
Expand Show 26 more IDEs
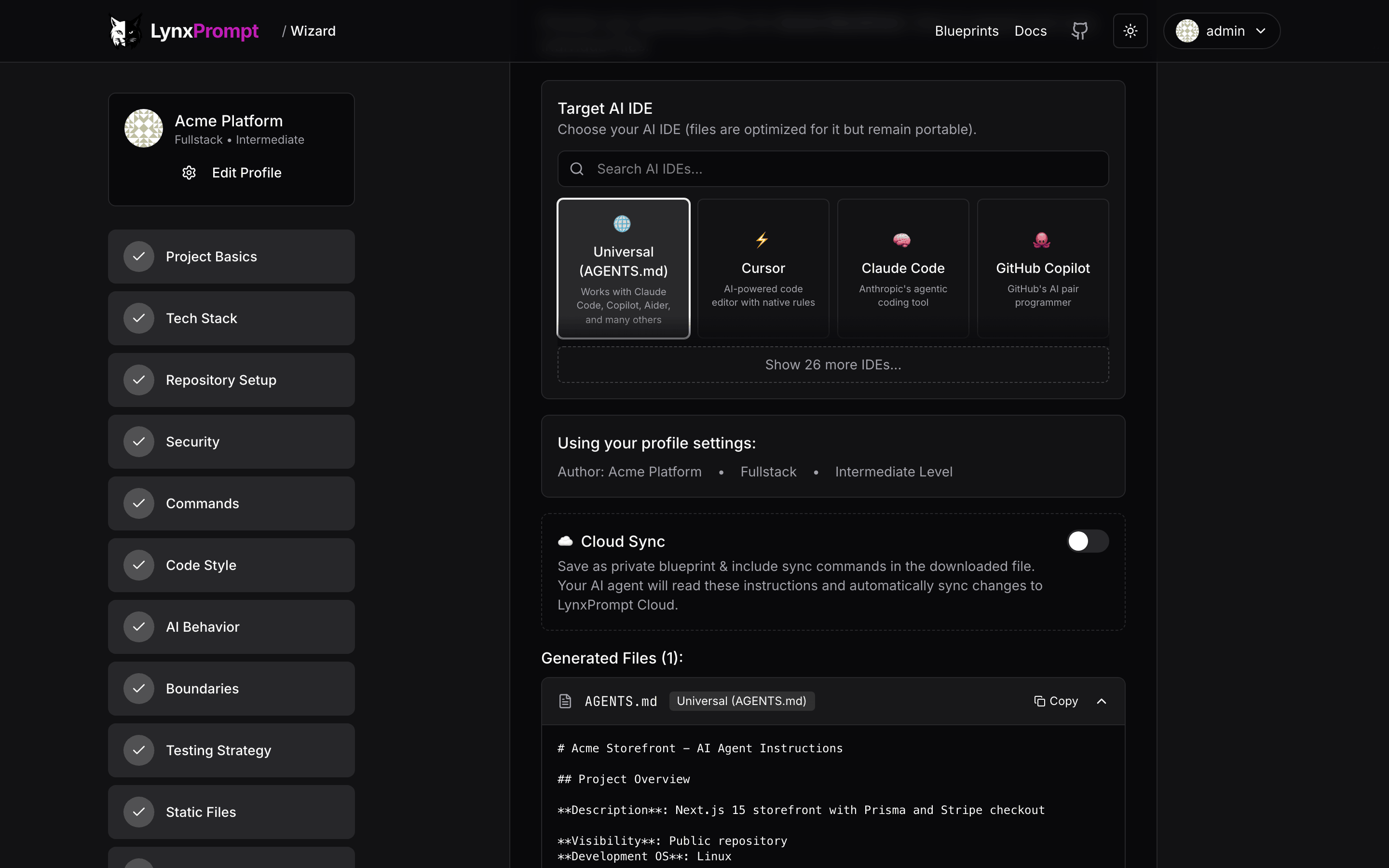click(x=833, y=365)
